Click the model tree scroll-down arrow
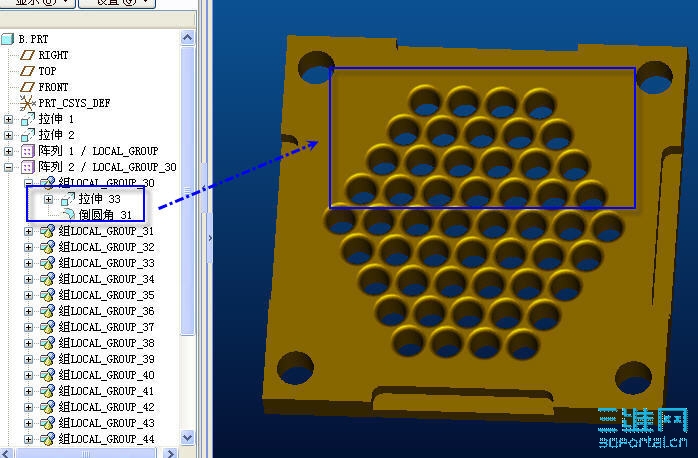The image size is (698, 458). (x=187, y=438)
